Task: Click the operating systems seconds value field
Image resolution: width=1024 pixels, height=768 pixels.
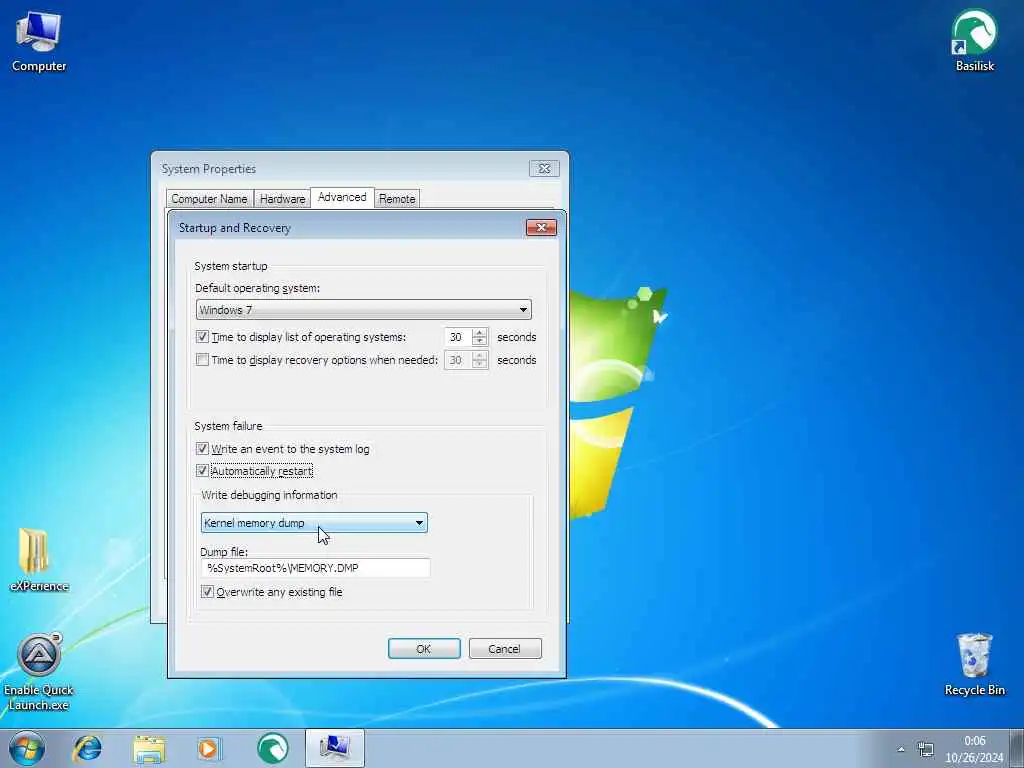Action: [458, 337]
